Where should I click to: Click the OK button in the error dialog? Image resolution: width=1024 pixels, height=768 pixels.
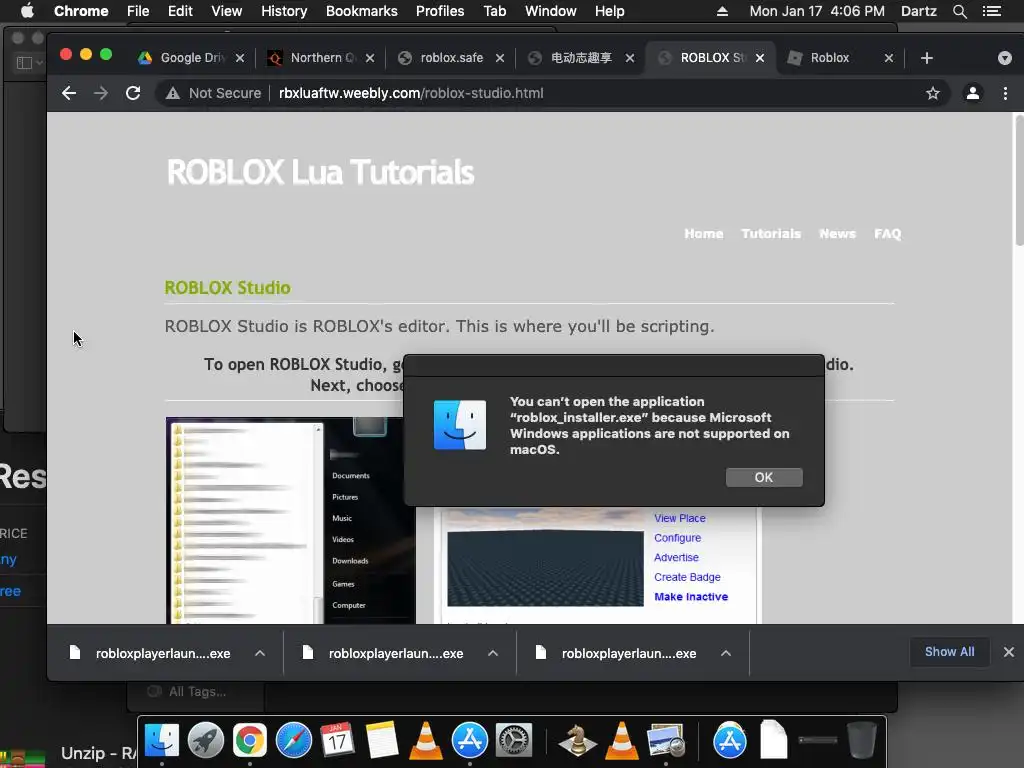(764, 477)
